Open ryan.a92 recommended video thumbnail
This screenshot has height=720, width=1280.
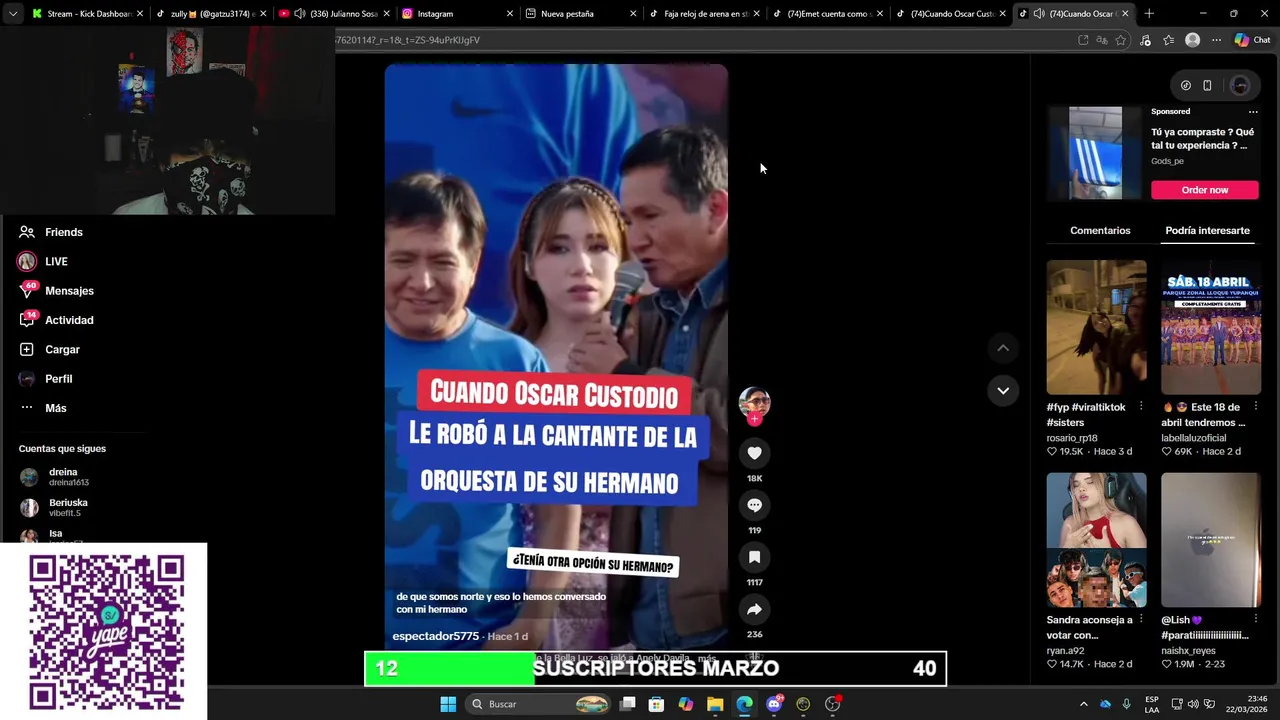[x=1096, y=540]
